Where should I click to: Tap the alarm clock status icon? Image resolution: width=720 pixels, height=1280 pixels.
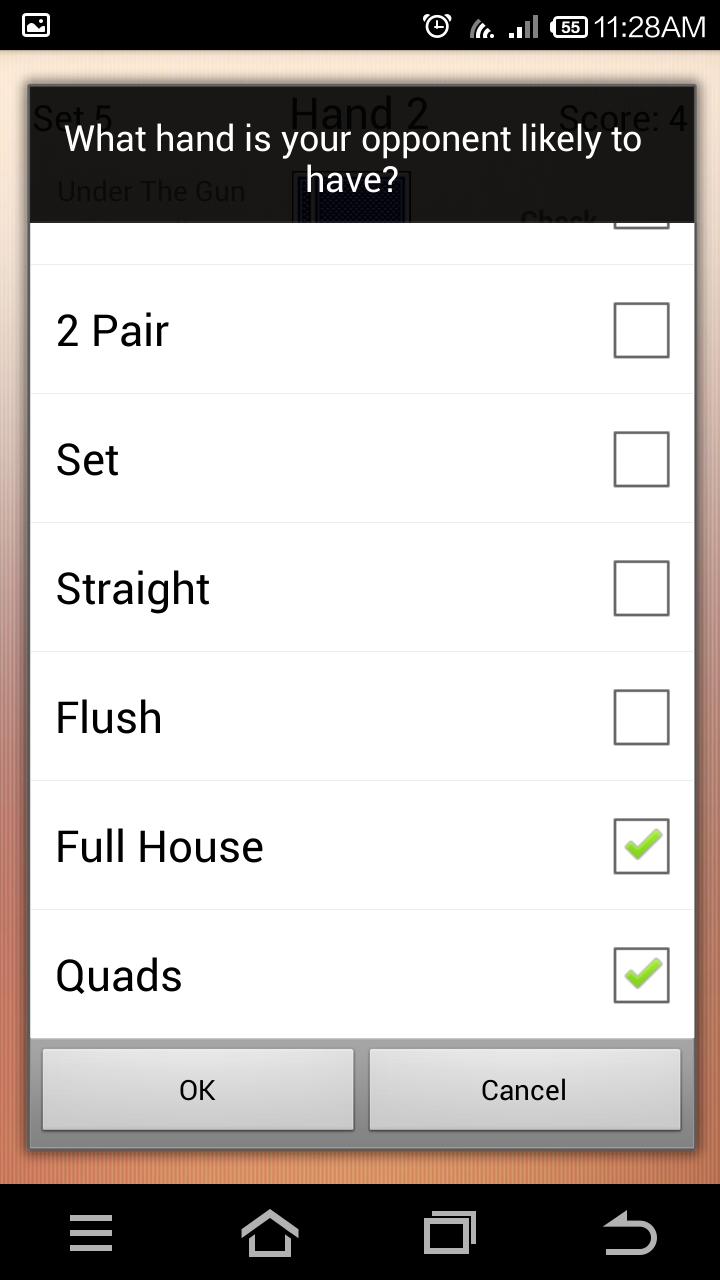[x=437, y=26]
